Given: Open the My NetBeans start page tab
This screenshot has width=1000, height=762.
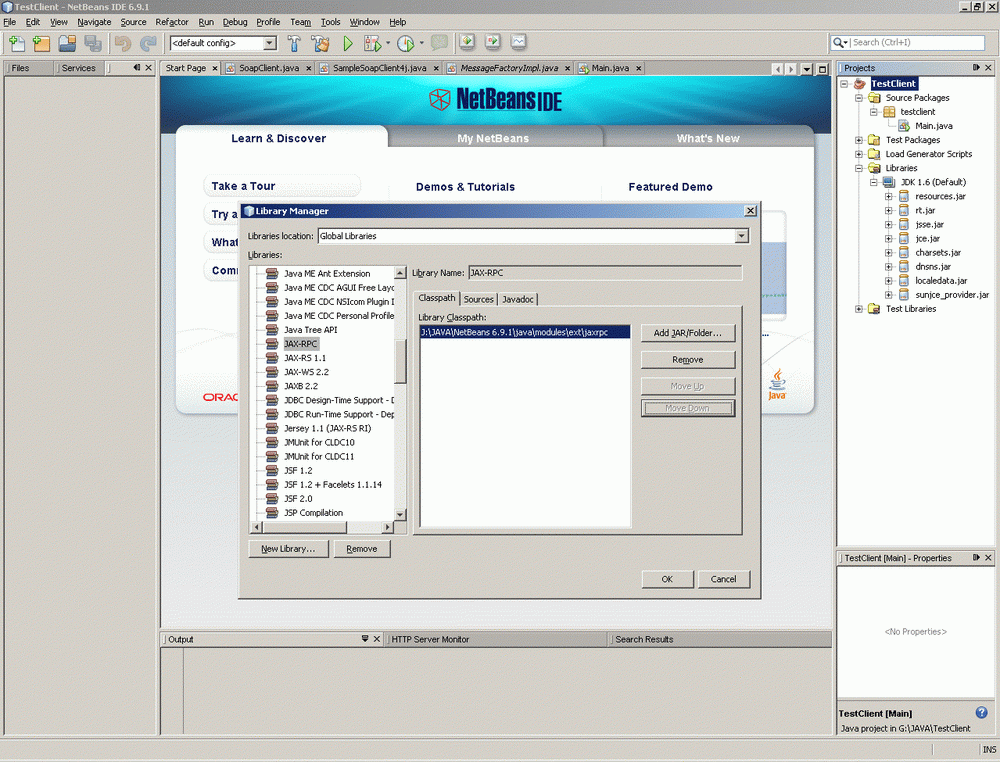Looking at the screenshot, I should (x=493, y=138).
